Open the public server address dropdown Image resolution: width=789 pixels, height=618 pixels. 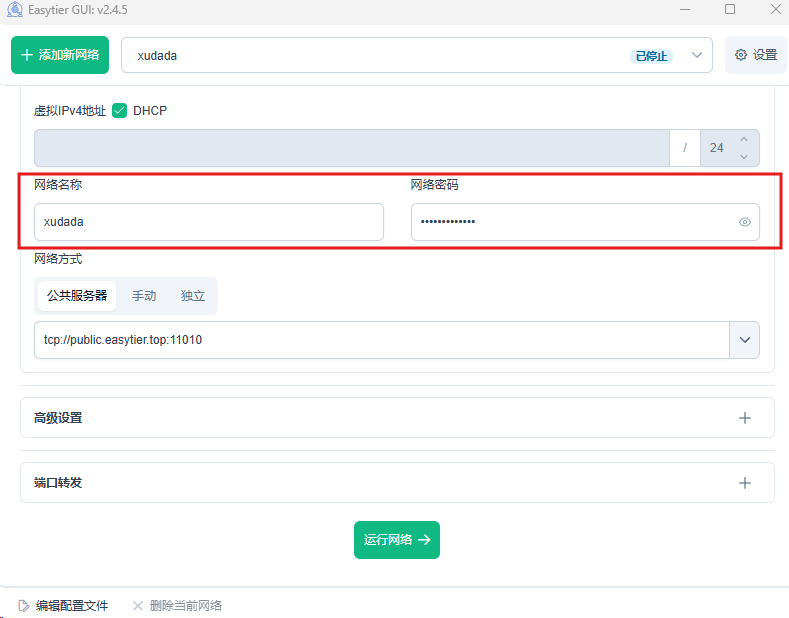pyautogui.click(x=744, y=340)
